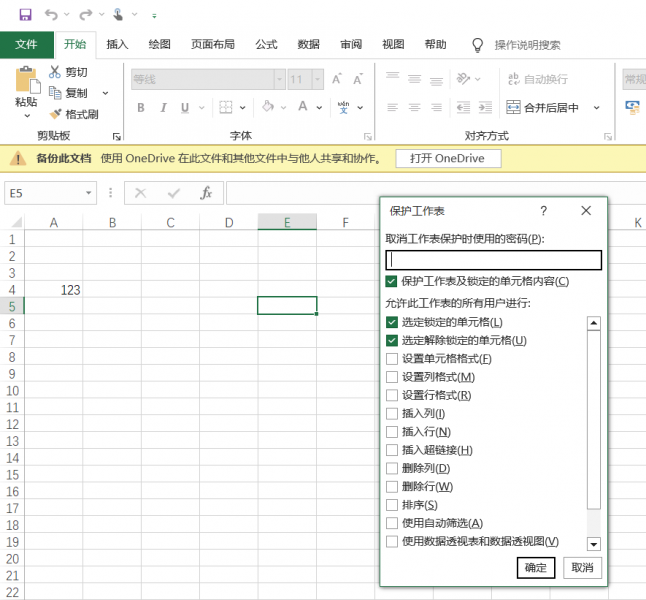Expand Merge and Center dropdown arrow
646x600 pixels.
coord(596,108)
